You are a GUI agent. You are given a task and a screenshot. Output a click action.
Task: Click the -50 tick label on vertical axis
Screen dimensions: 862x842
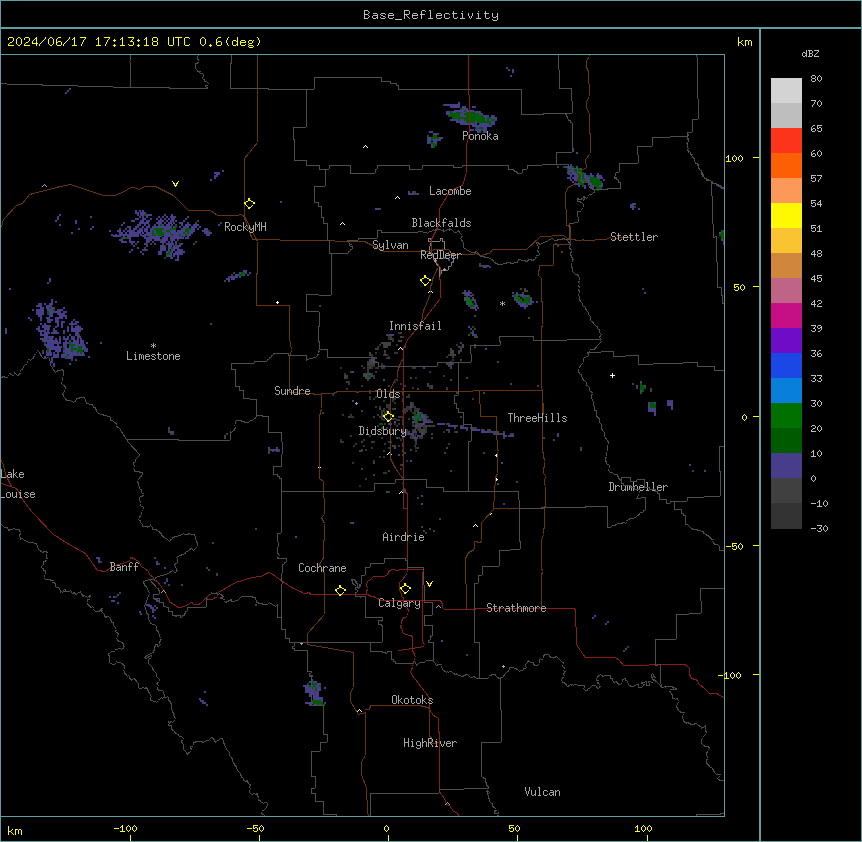(x=735, y=546)
